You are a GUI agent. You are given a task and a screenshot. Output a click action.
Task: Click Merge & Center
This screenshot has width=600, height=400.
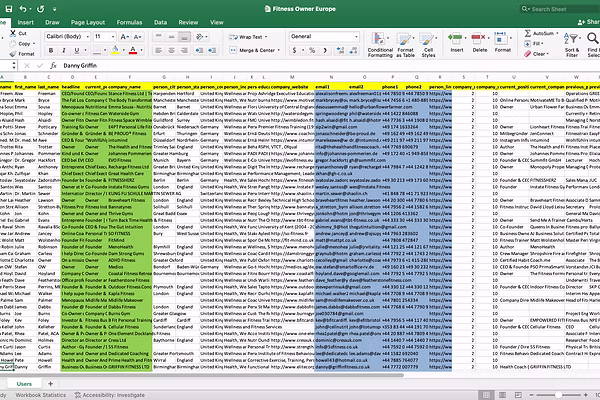pyautogui.click(x=255, y=51)
